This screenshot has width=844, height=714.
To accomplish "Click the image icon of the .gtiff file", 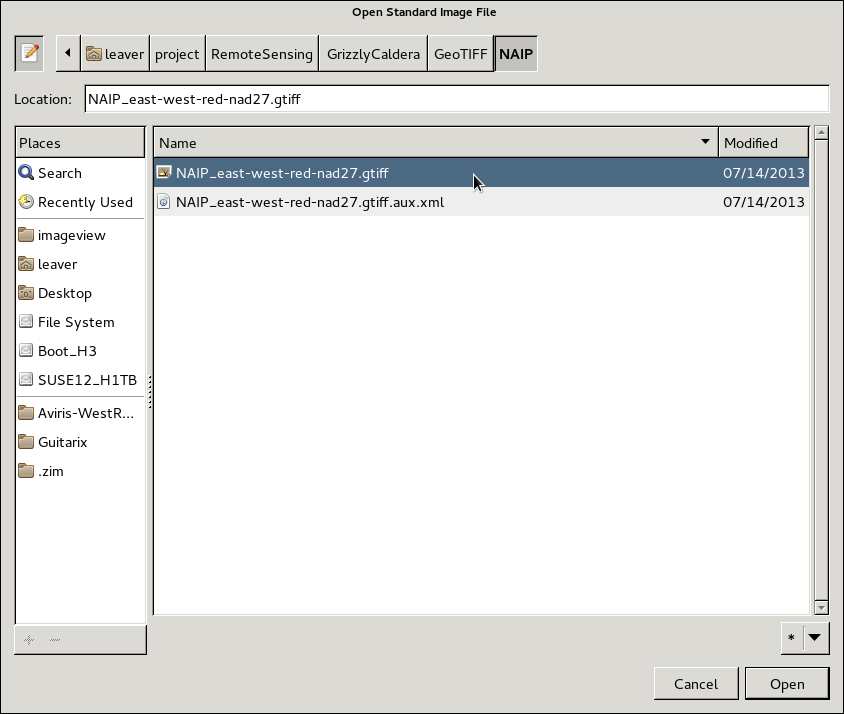I will click(164, 172).
